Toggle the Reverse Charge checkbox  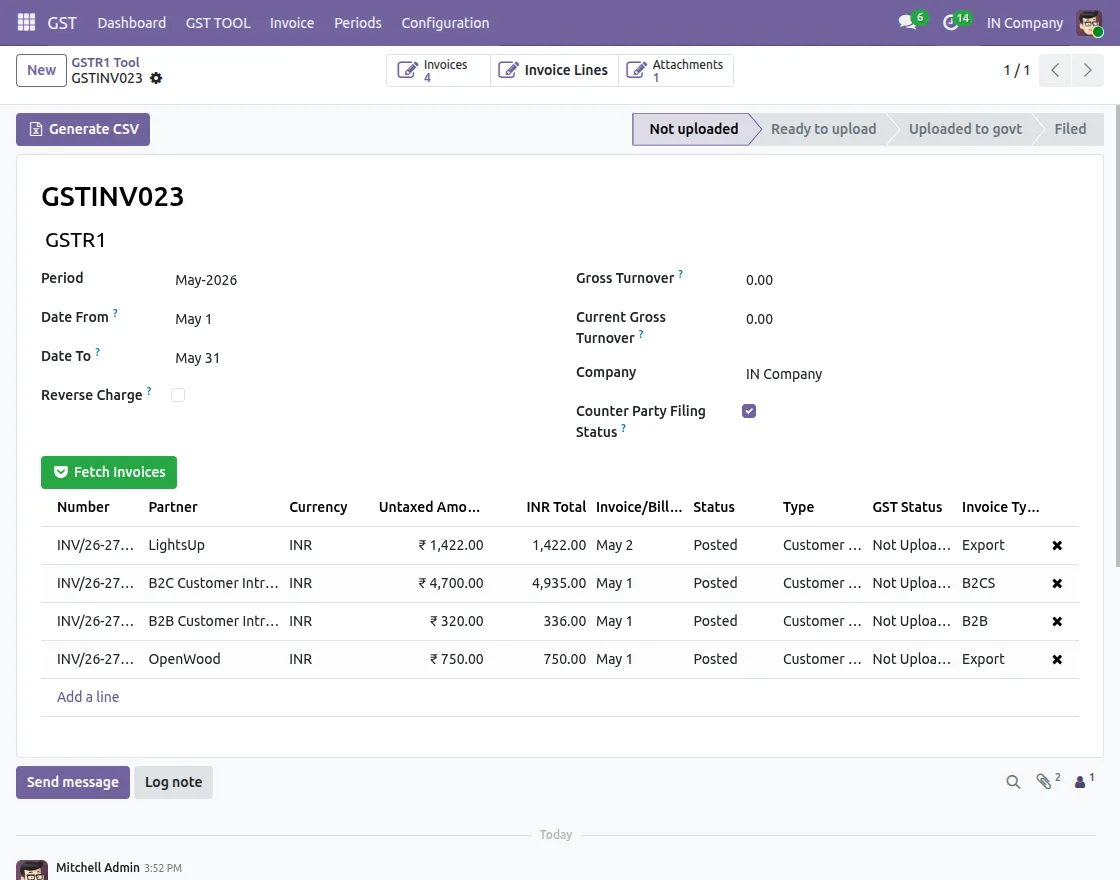pos(178,395)
